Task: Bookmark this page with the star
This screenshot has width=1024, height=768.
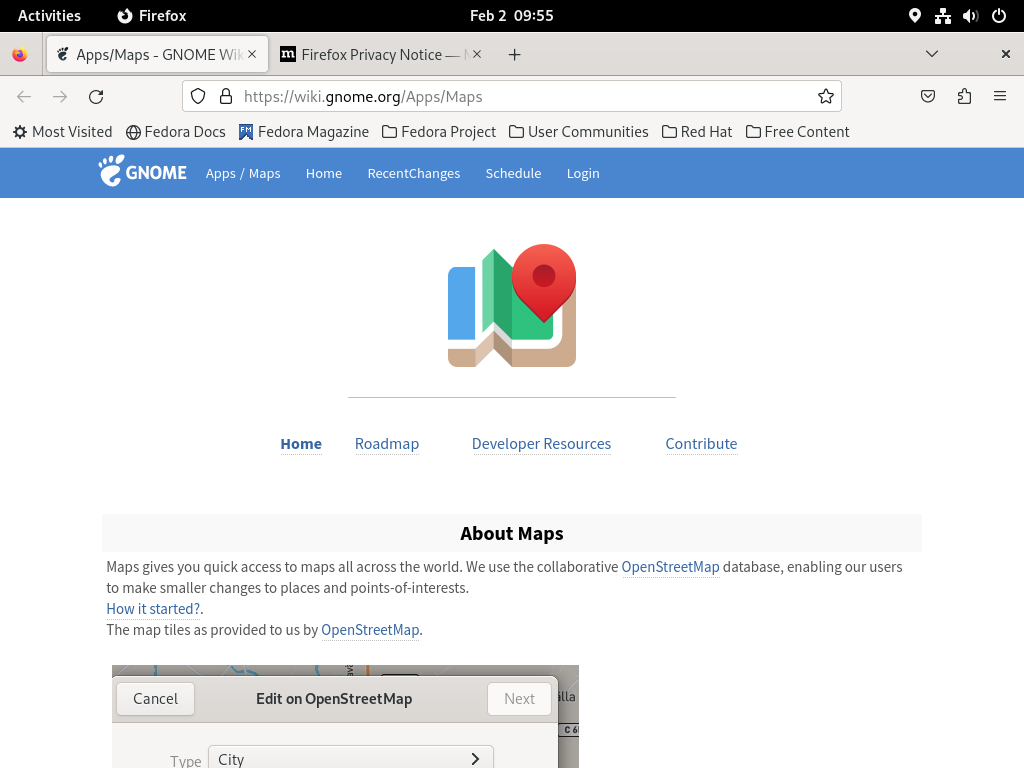Action: point(825,97)
